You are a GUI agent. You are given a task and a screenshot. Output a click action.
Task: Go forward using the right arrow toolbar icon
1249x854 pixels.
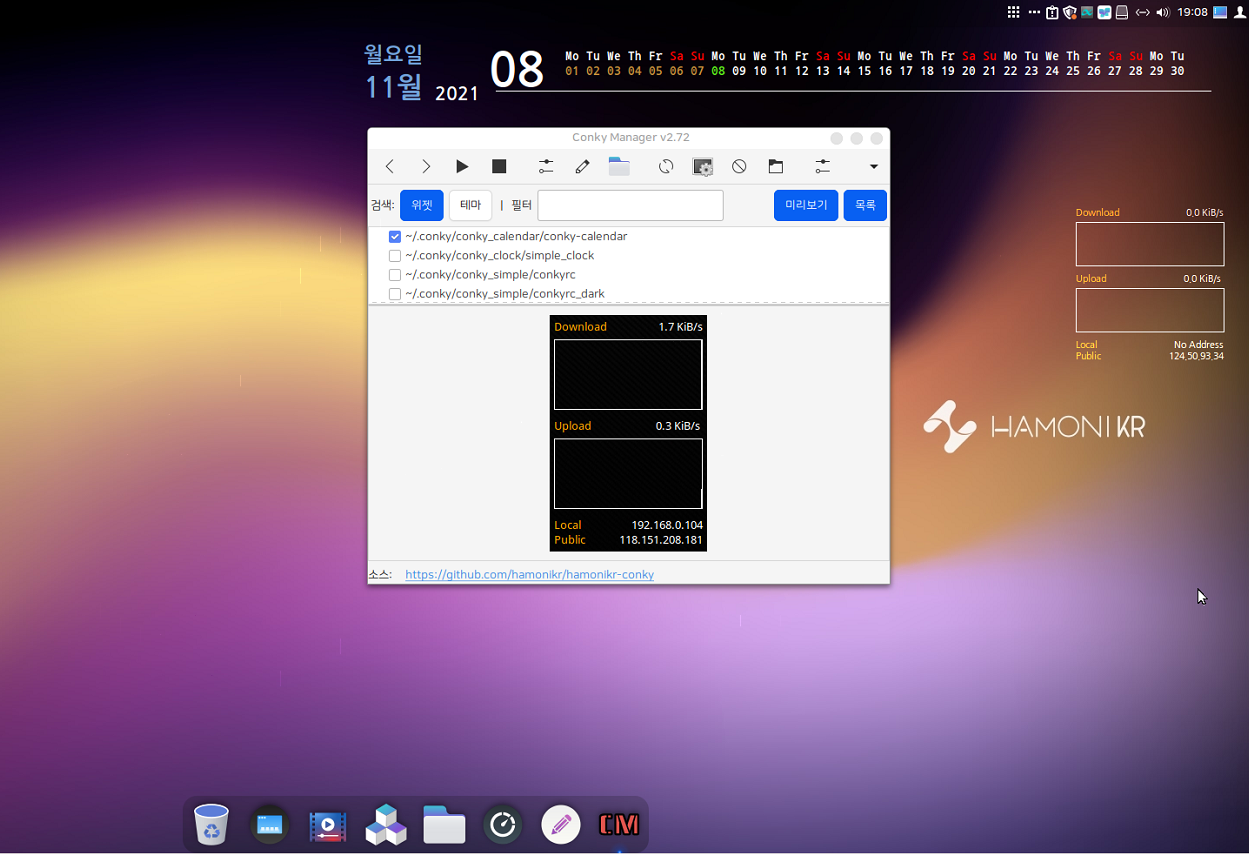[426, 166]
